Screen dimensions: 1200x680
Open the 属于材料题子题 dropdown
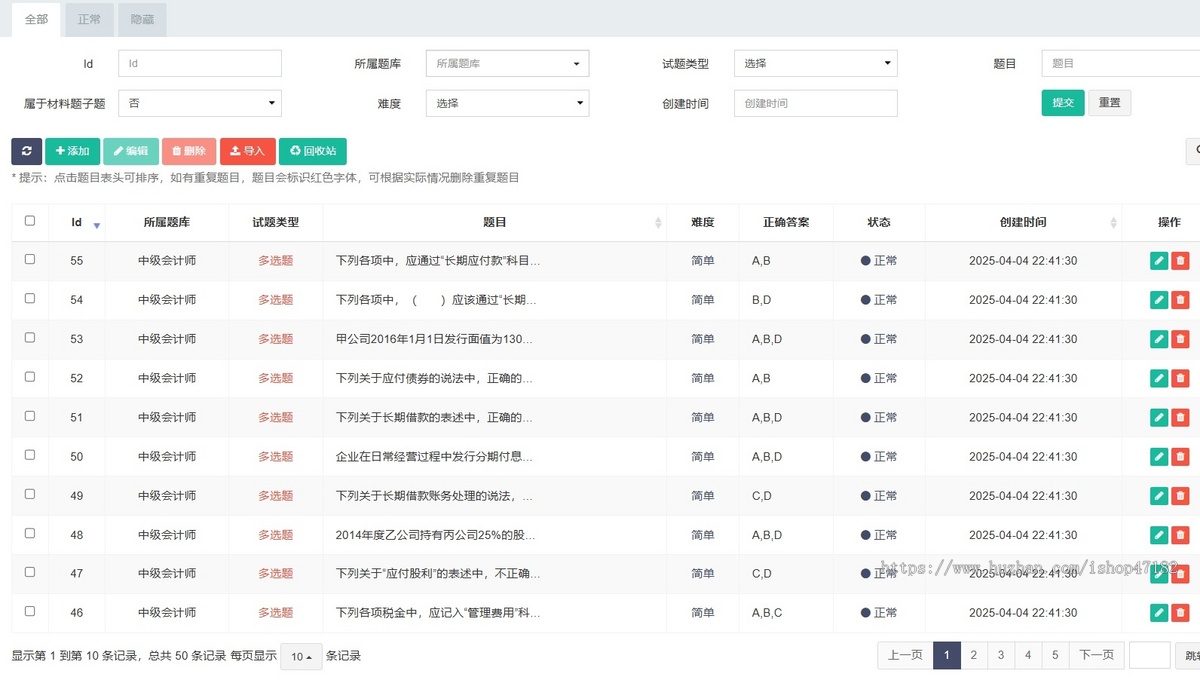[200, 103]
